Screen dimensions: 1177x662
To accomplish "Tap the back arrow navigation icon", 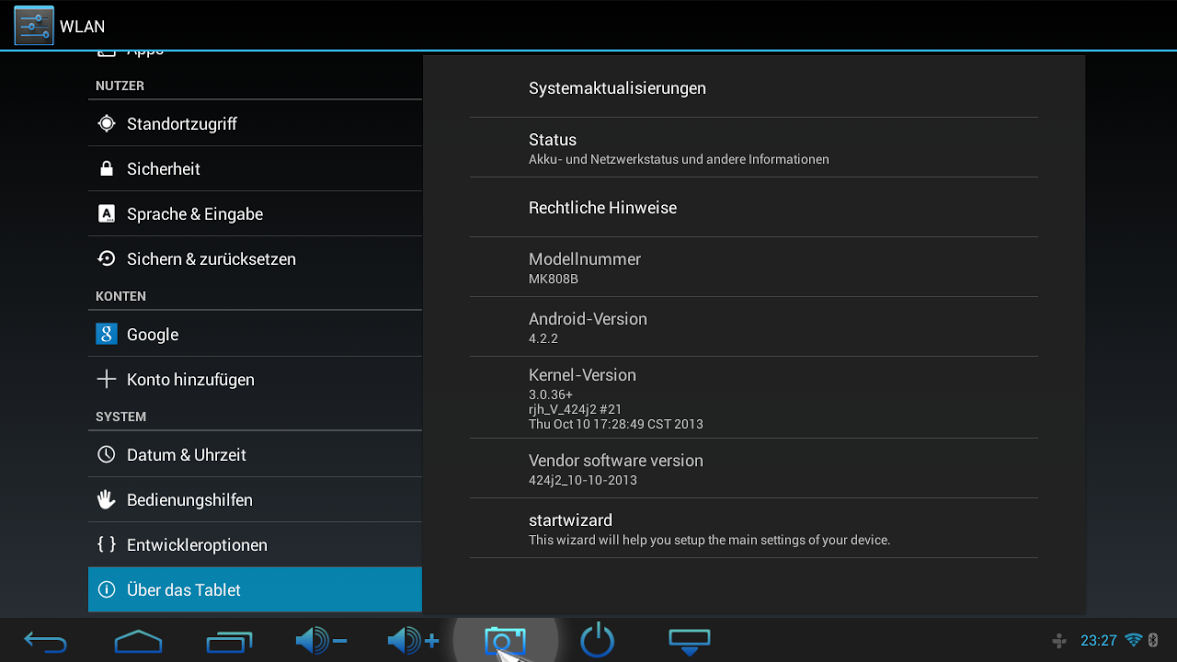I will tap(45, 641).
